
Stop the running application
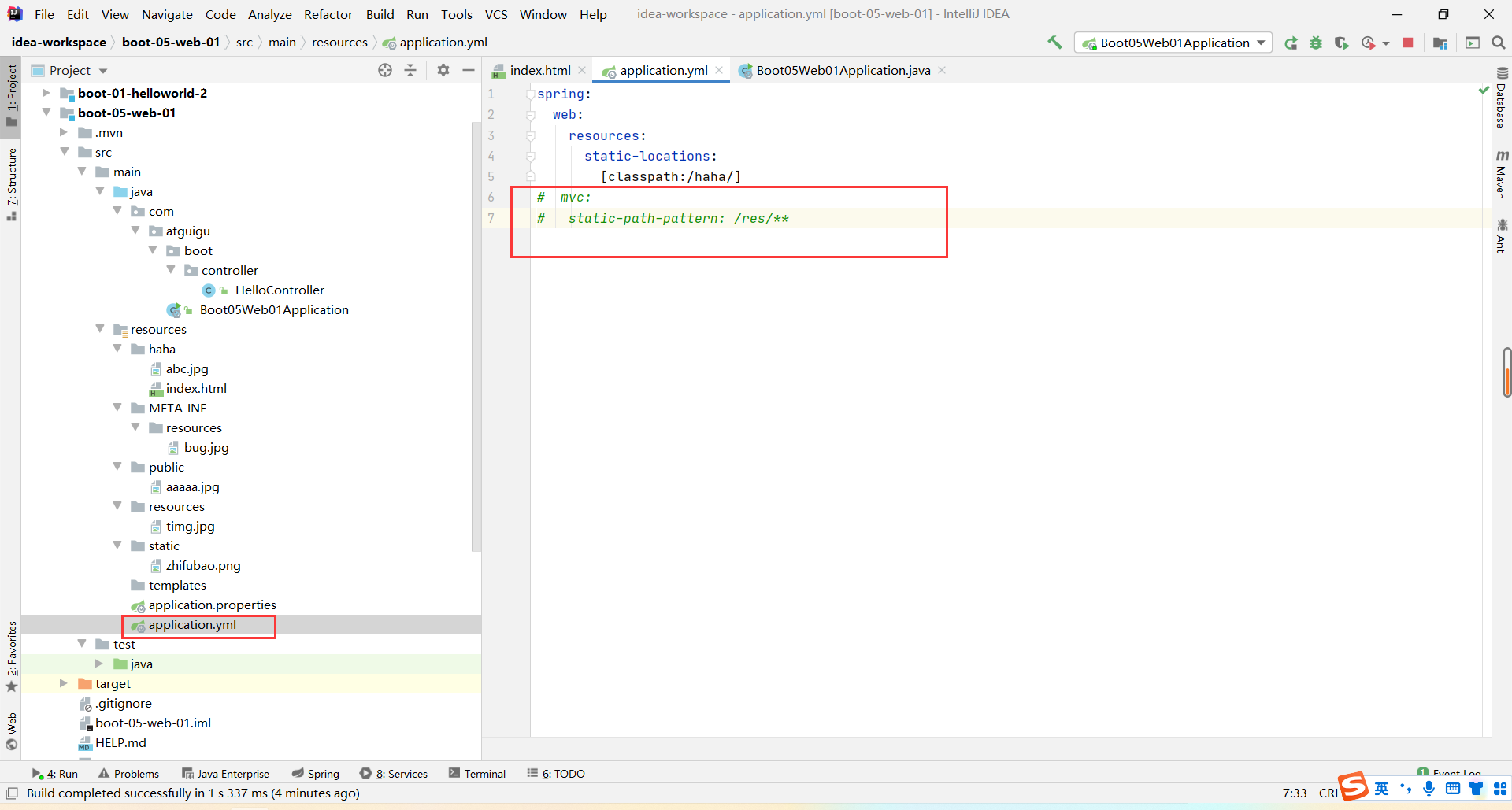tap(1408, 43)
